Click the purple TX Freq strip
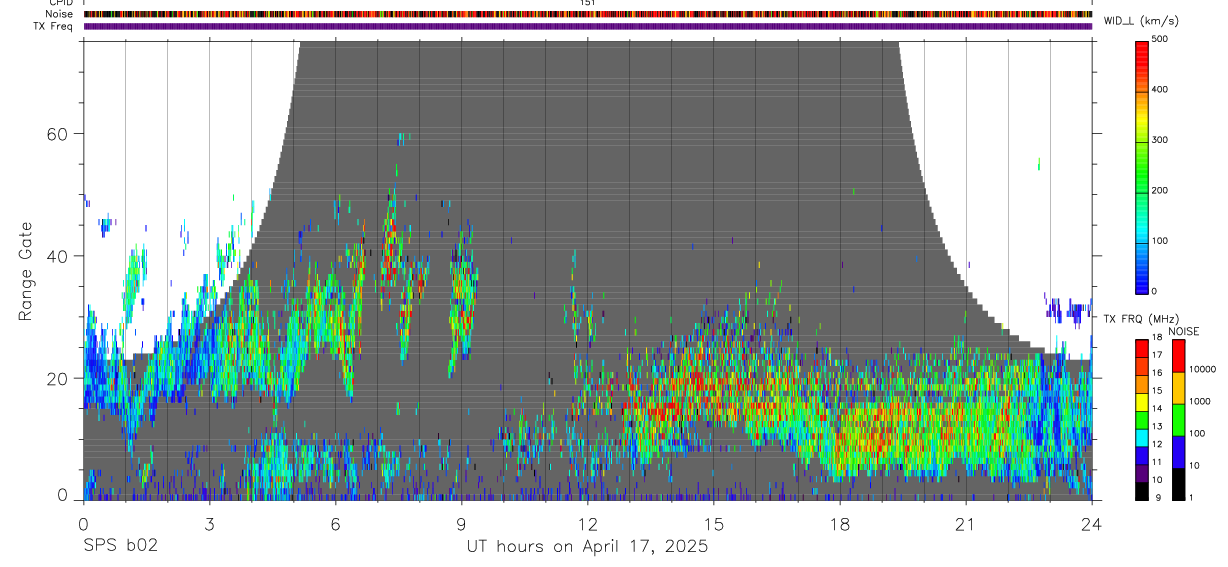Image resolution: width=1228 pixels, height=567 pixels. pos(588,26)
